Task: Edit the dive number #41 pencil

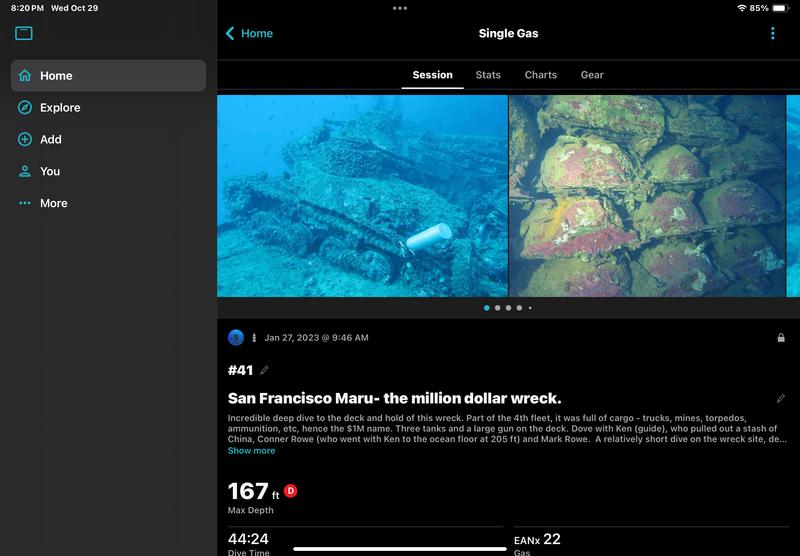Action: coord(264,370)
